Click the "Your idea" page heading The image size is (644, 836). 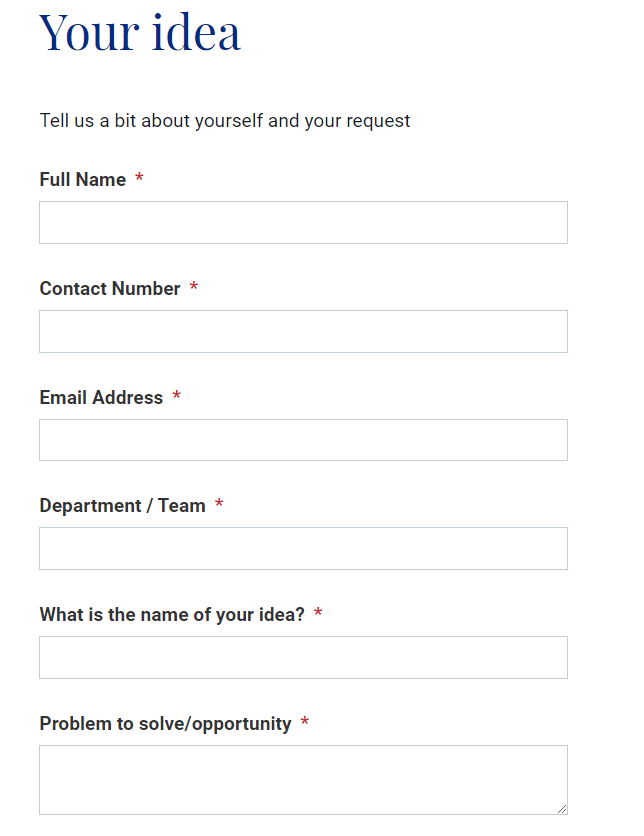click(140, 32)
